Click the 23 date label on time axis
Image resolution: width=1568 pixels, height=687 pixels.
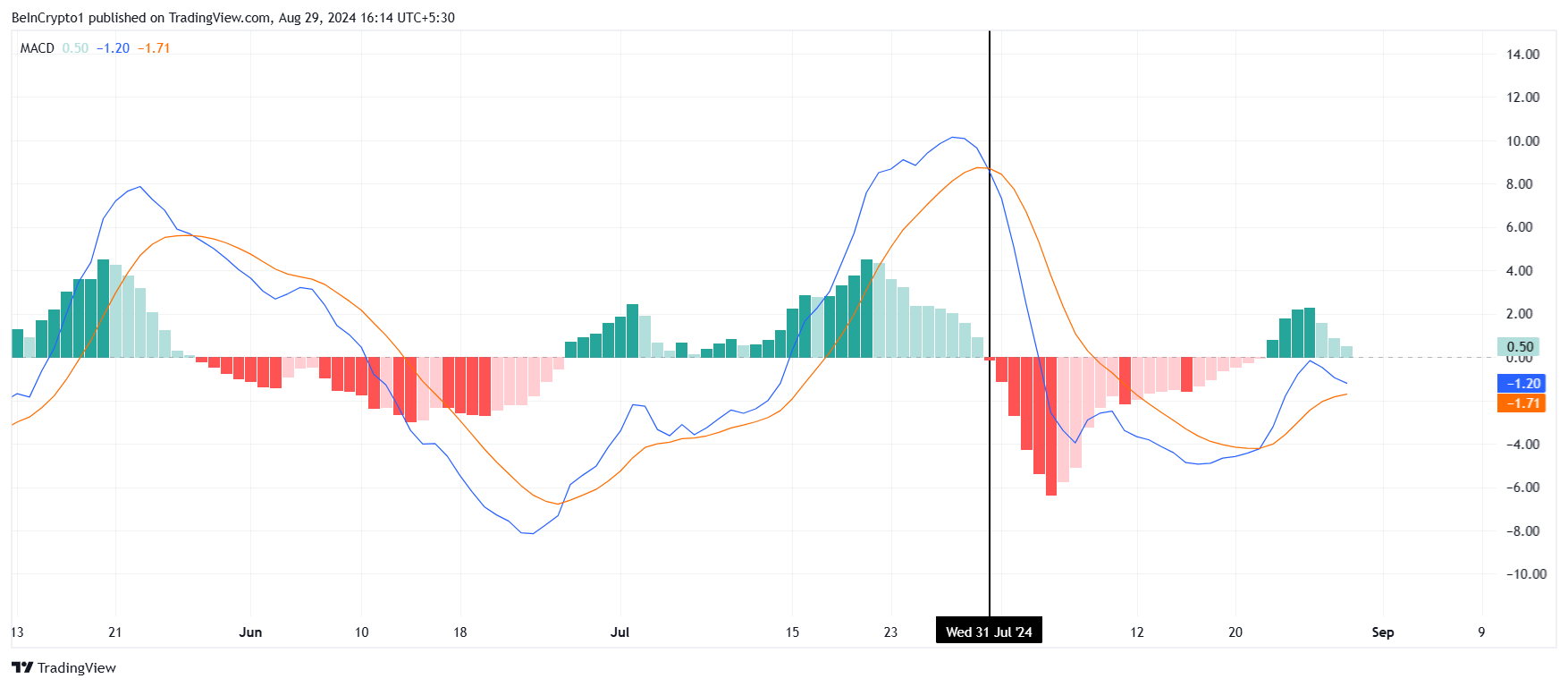tap(890, 632)
